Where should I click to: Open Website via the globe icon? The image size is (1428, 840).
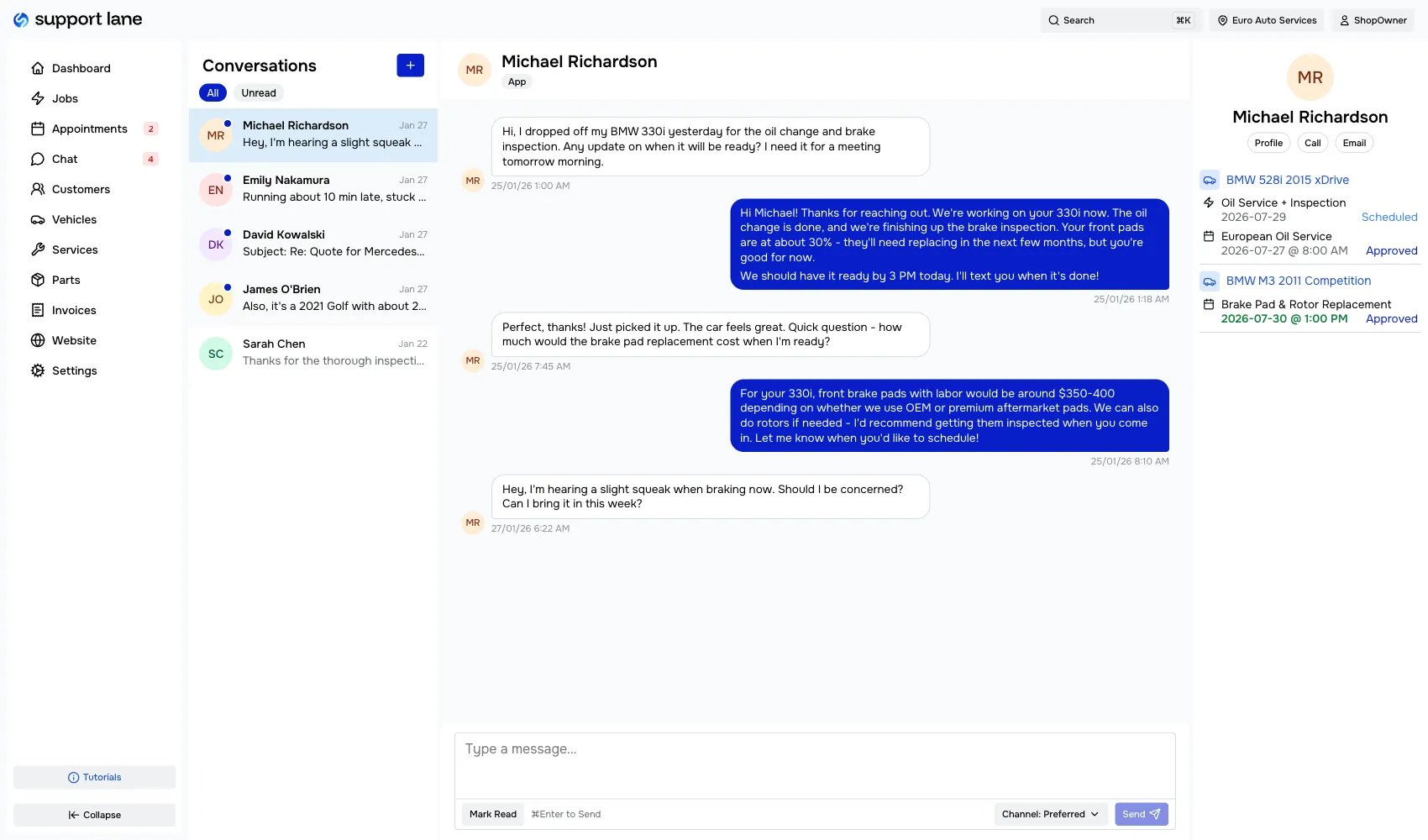coord(38,340)
